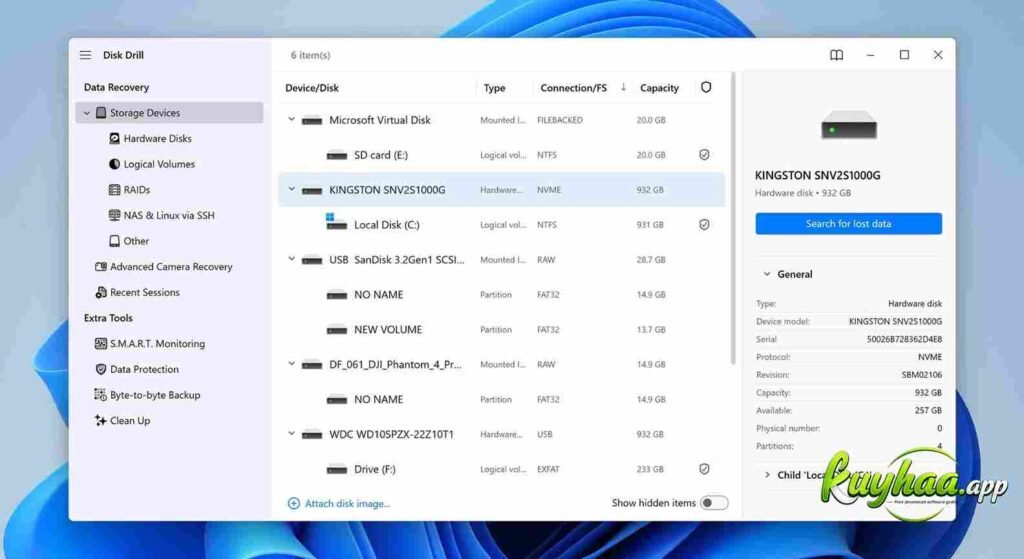Sort by Type column header

[x=494, y=88]
